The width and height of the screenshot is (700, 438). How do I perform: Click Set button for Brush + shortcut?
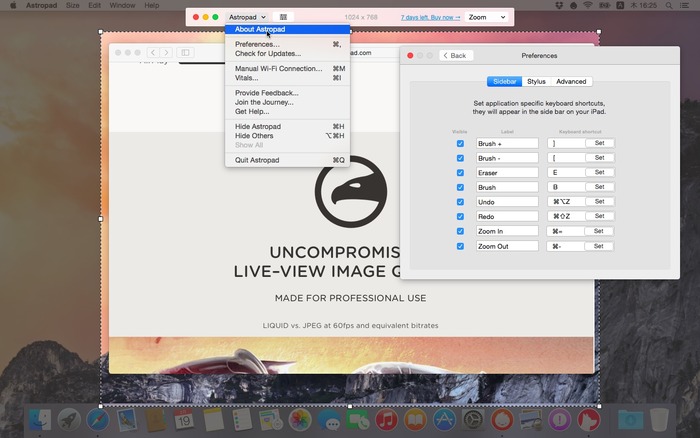click(x=600, y=143)
